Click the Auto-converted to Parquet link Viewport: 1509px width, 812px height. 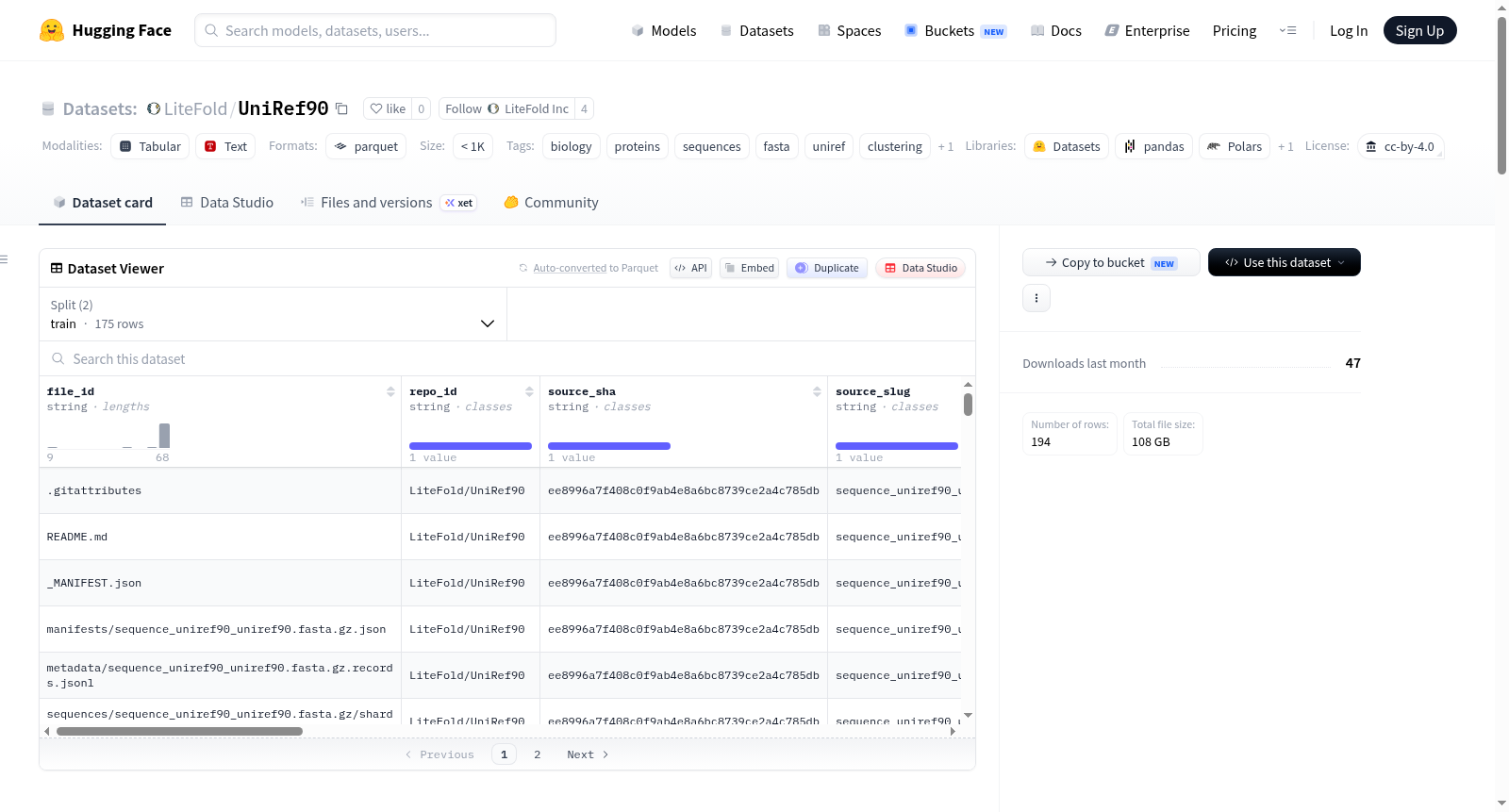pyautogui.click(x=595, y=268)
